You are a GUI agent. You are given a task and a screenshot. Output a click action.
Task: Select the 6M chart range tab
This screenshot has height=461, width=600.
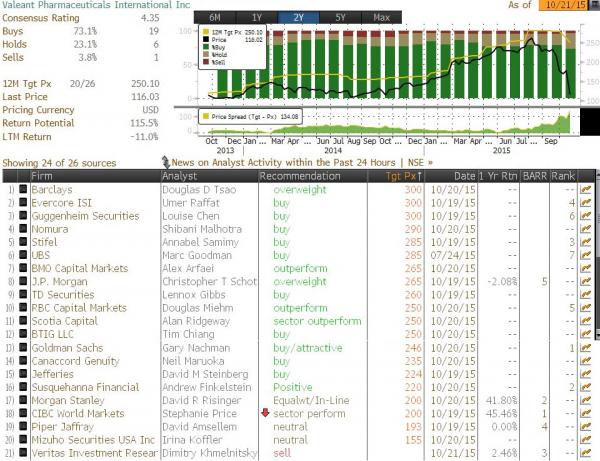(215, 18)
